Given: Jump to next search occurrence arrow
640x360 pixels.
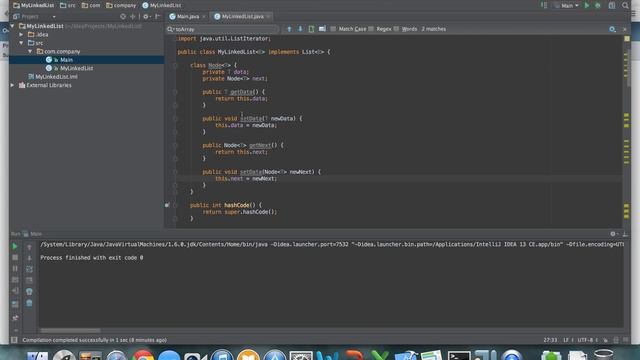Looking at the screenshot, I should (x=300, y=29).
